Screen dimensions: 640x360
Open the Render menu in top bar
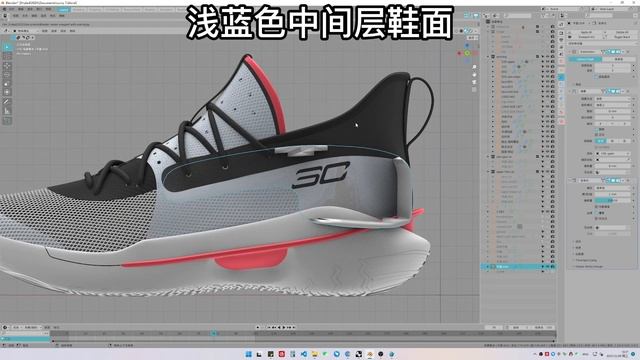click(x=30, y=9)
